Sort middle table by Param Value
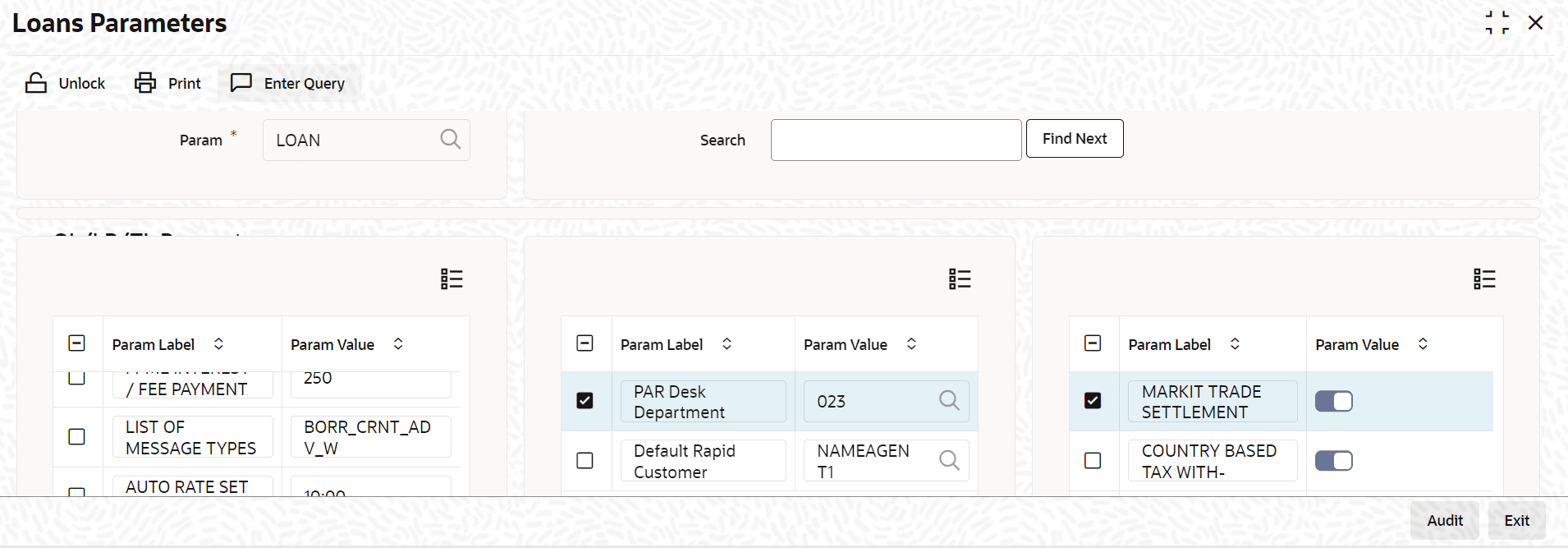The image size is (1568, 548). (x=911, y=344)
